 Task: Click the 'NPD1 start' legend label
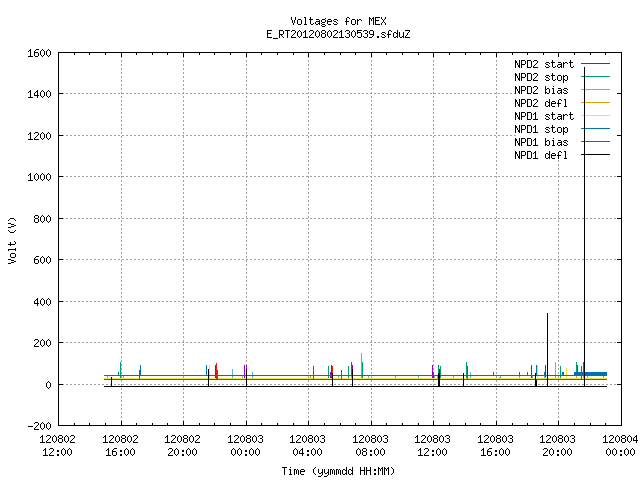(544, 116)
